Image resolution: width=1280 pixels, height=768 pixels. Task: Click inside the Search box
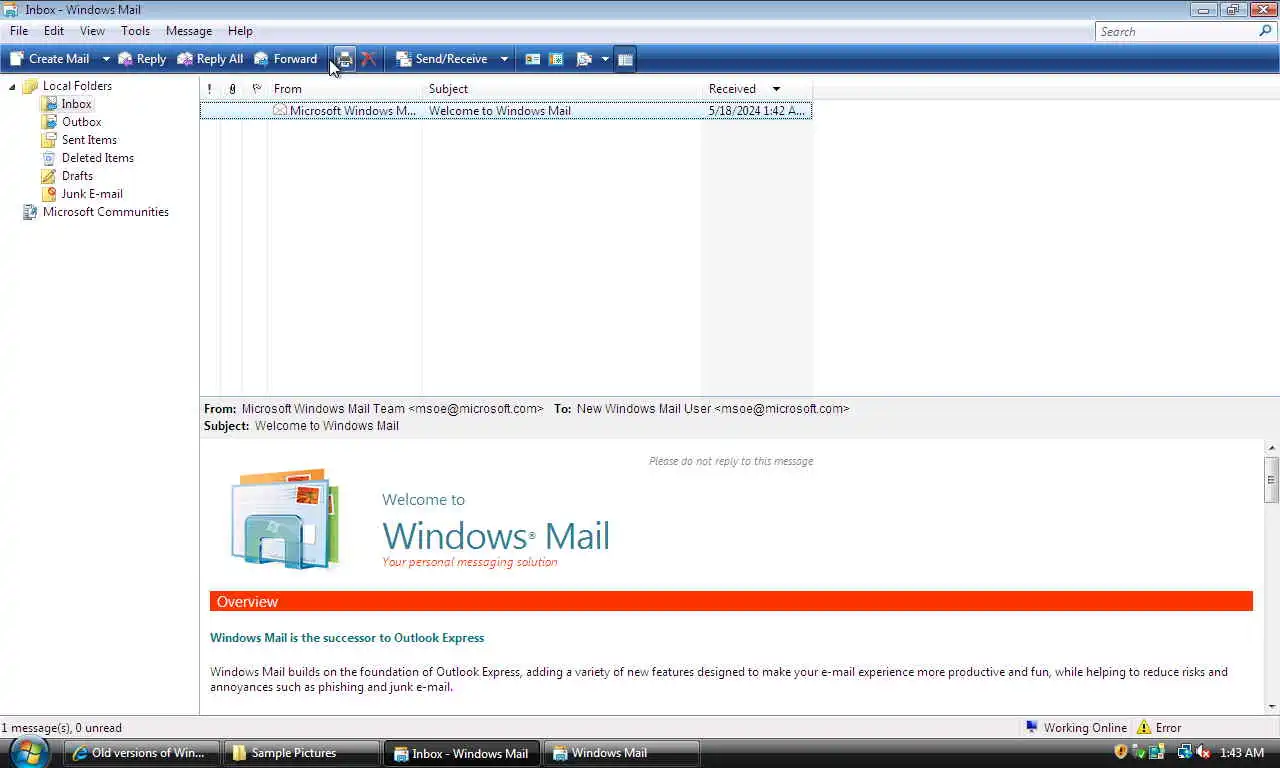pyautogui.click(x=1175, y=32)
